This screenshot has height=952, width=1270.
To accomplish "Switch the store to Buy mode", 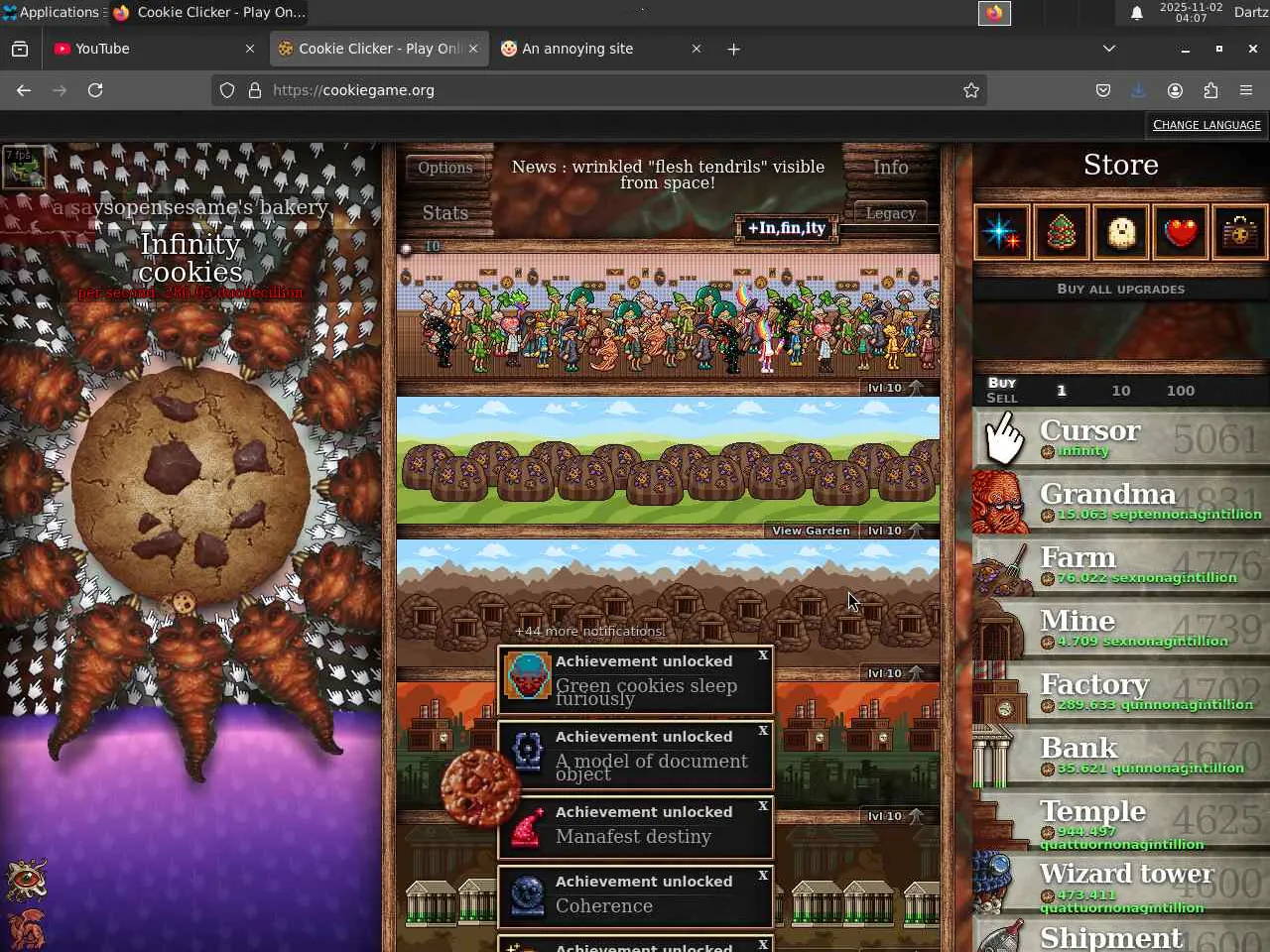I will tap(1002, 383).
